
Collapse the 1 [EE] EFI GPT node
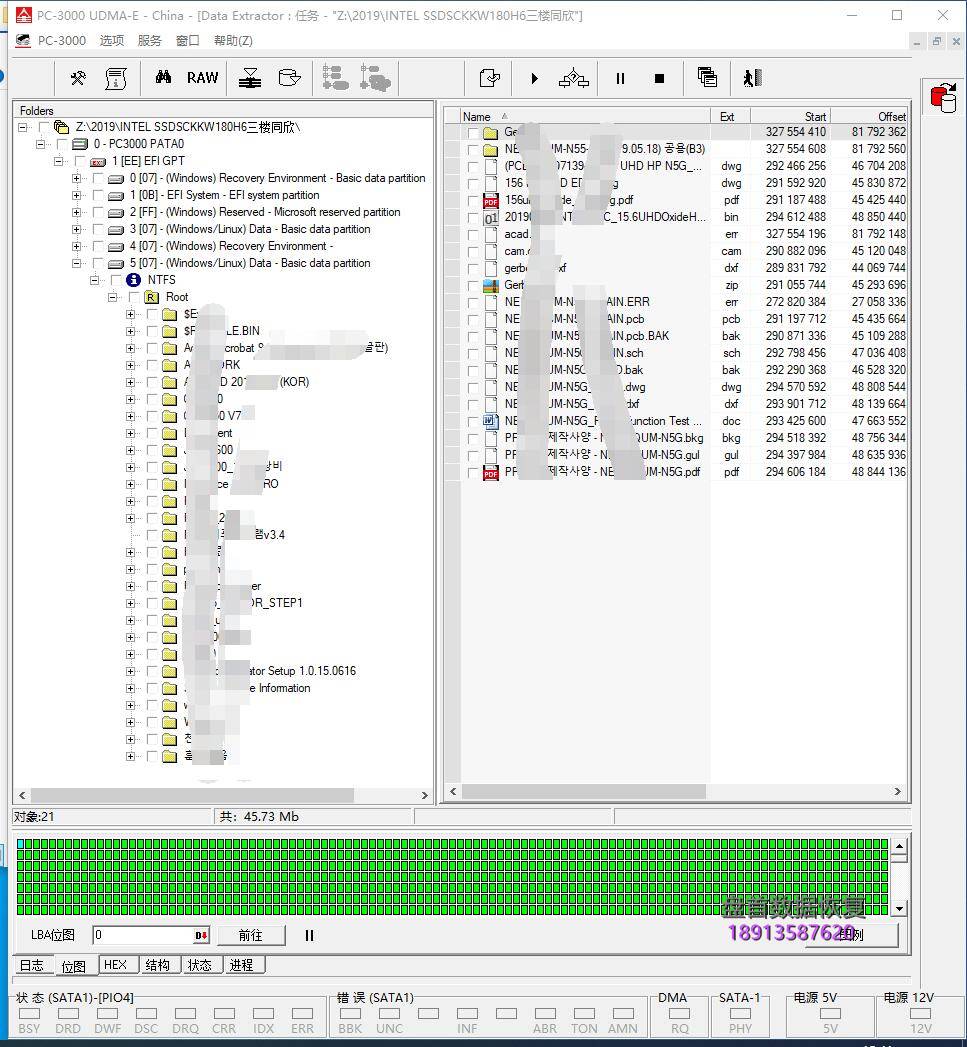click(x=58, y=161)
